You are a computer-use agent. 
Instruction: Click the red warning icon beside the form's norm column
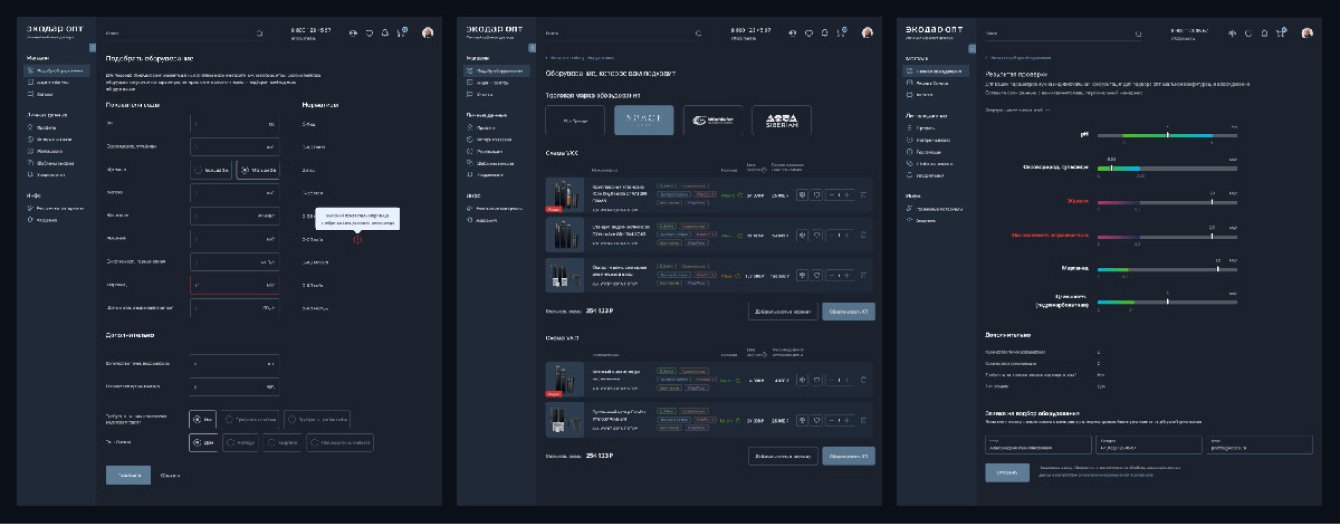358,238
